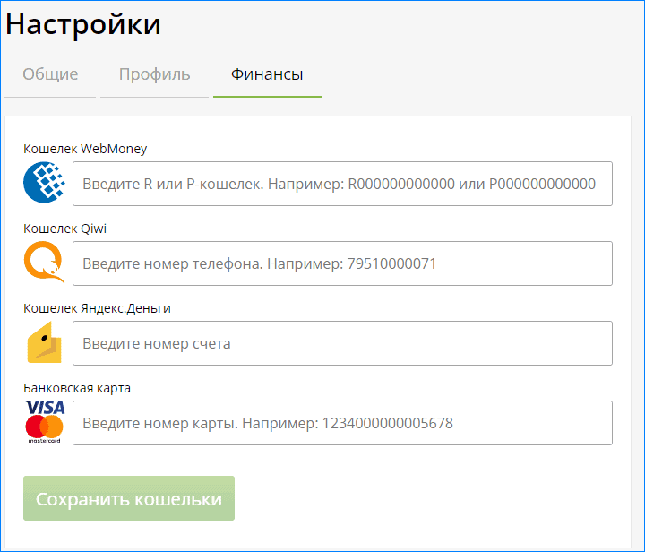Focus the bank card number field
The image size is (645, 552).
[x=343, y=423]
